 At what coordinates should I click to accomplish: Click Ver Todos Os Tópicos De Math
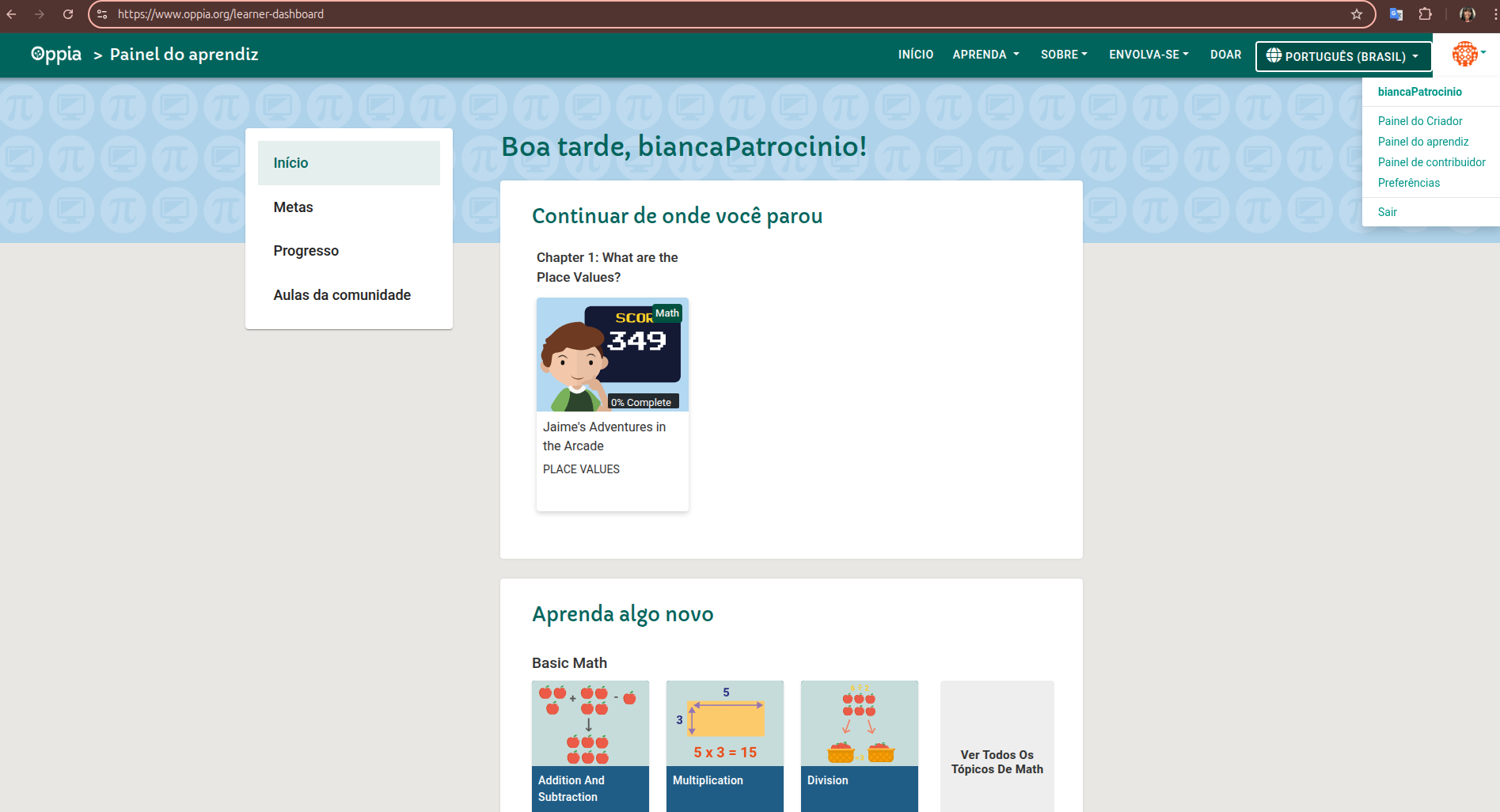(x=997, y=761)
